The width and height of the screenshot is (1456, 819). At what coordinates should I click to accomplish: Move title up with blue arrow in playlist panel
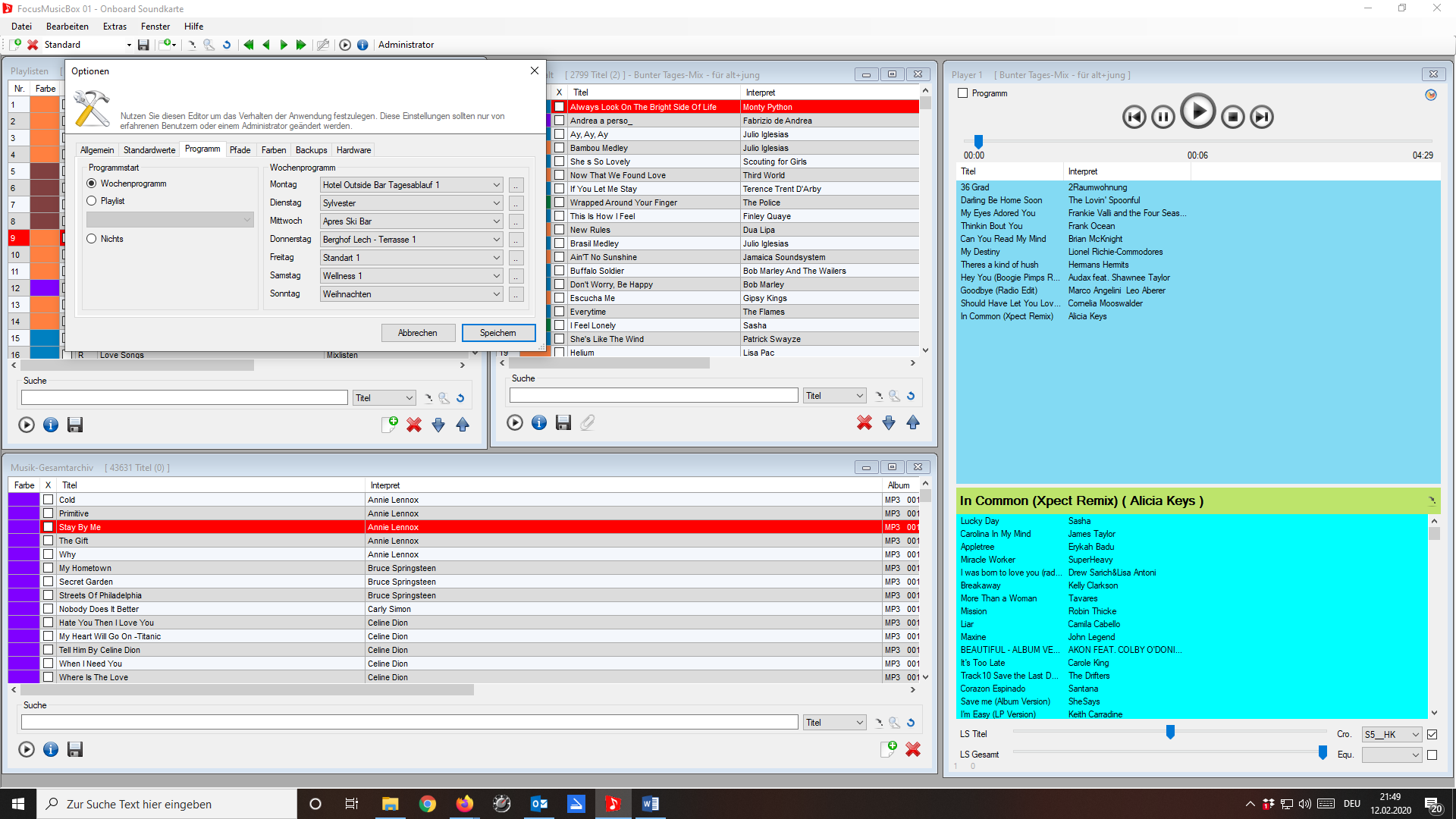(913, 422)
